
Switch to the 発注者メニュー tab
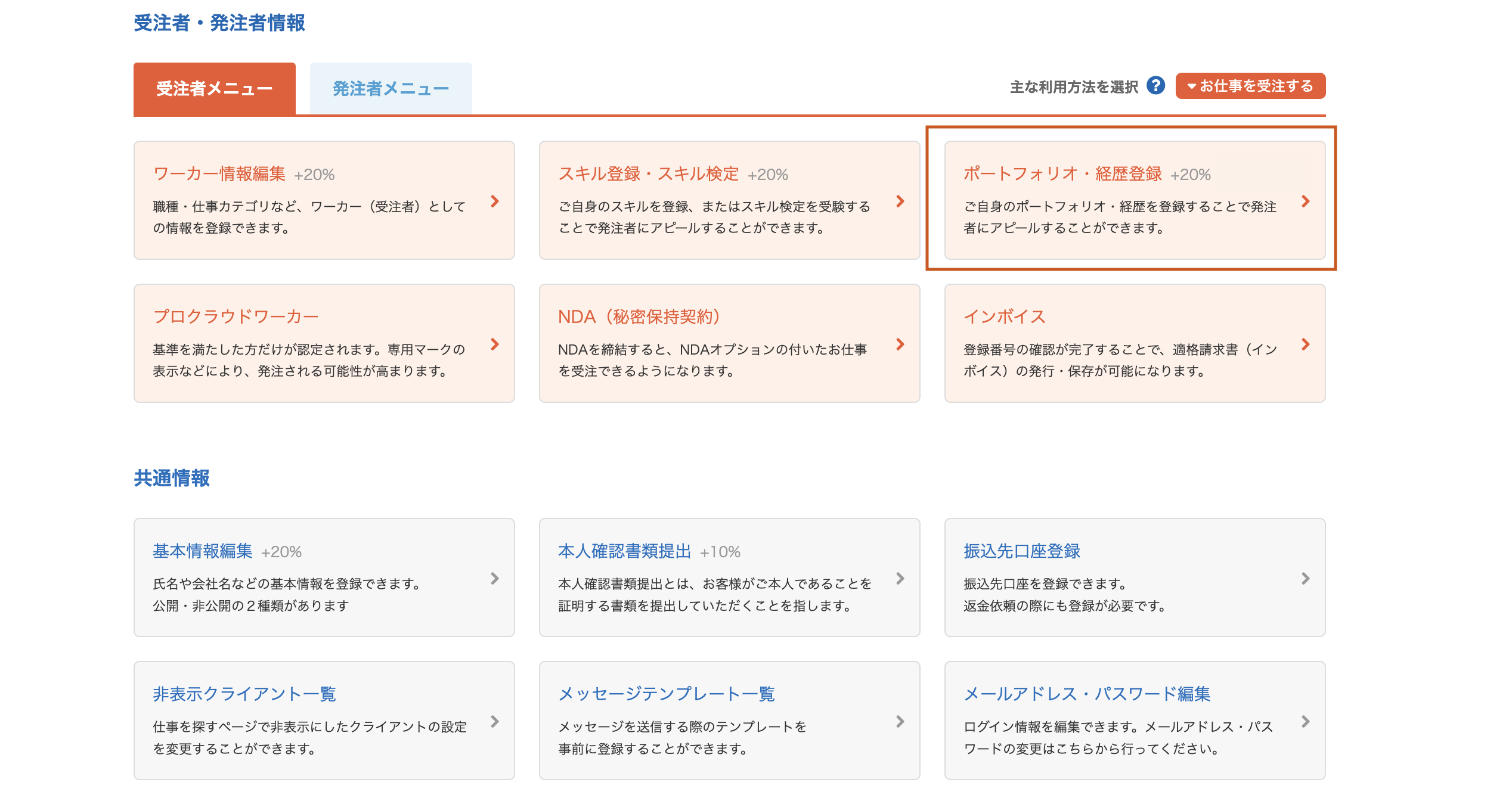(391, 89)
